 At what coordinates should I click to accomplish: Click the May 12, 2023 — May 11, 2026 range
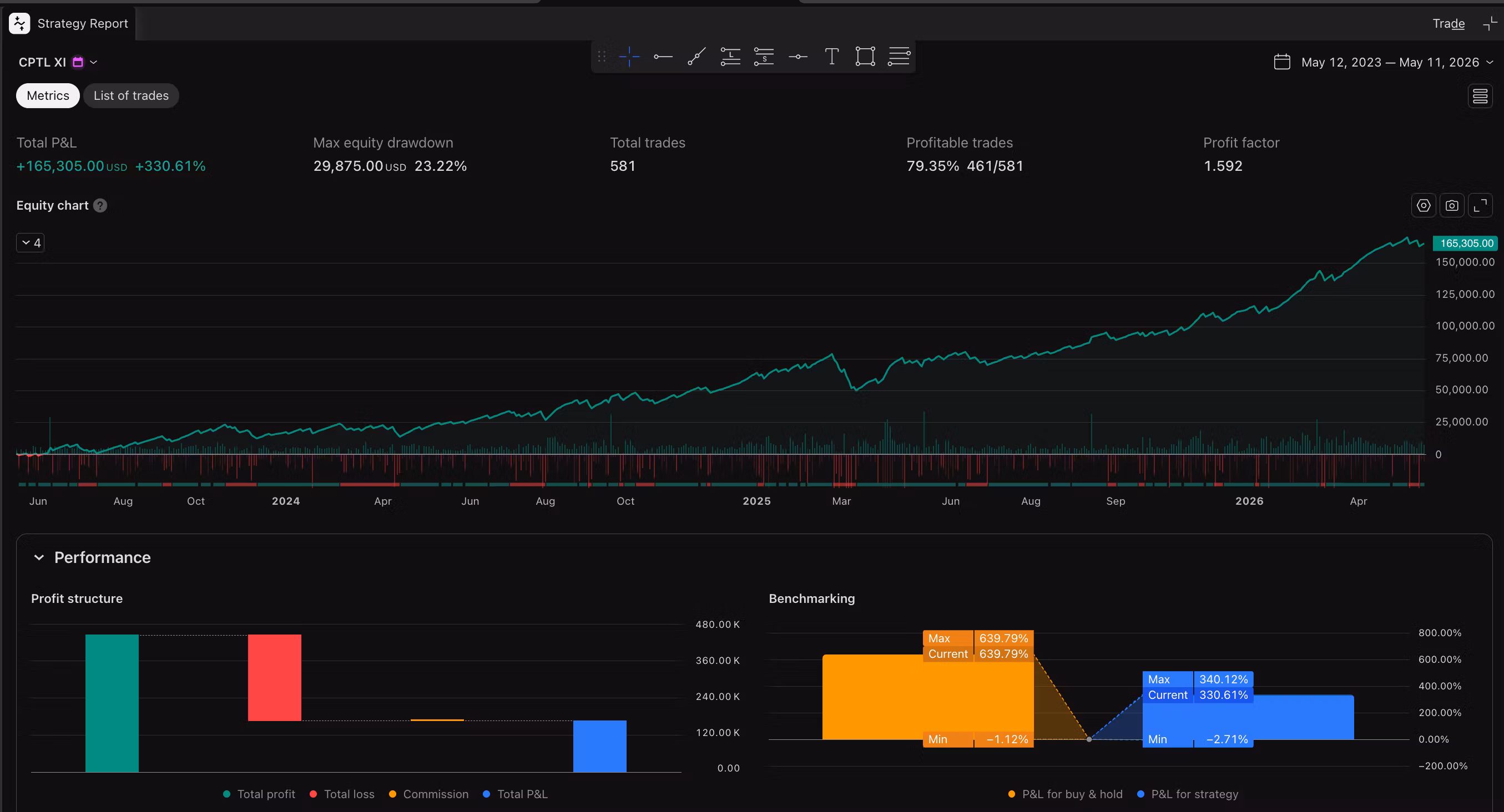click(1390, 62)
